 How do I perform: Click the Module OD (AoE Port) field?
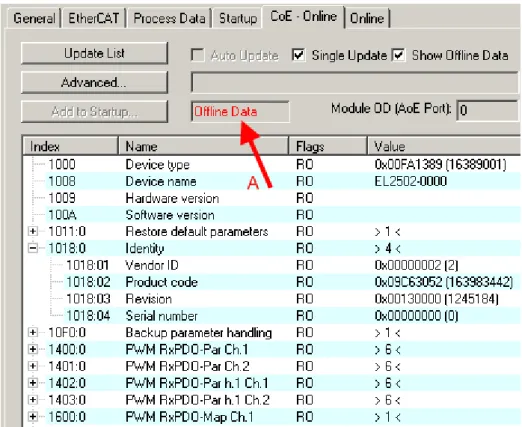[488, 110]
